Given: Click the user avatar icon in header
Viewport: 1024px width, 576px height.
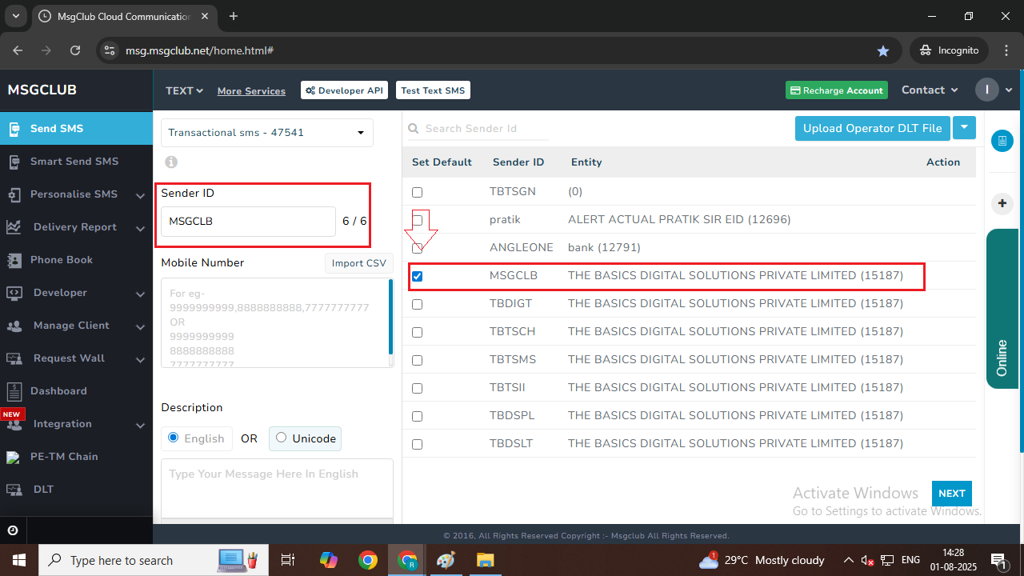Looking at the screenshot, I should (987, 90).
